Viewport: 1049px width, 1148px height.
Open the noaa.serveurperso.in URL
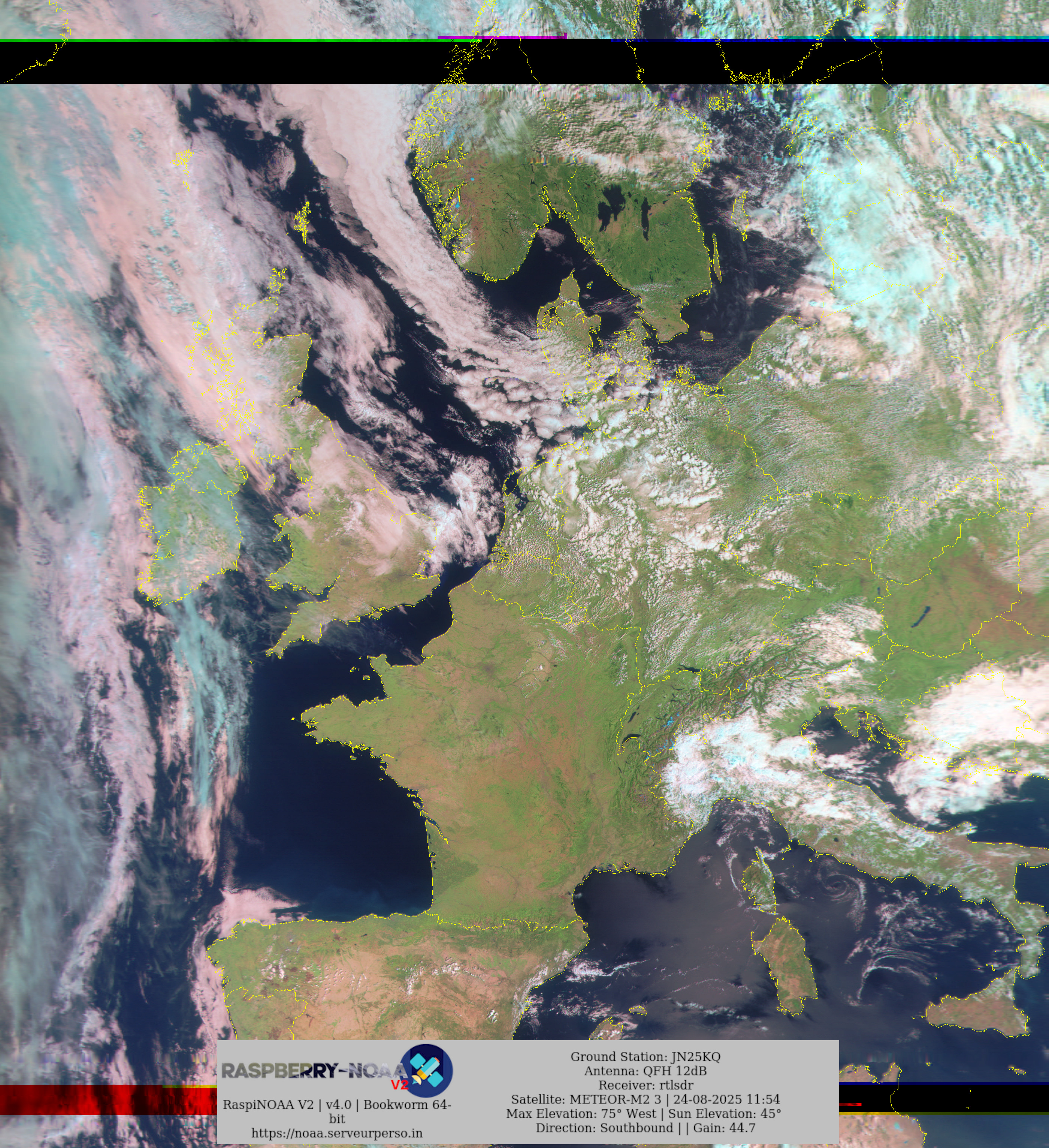(x=336, y=1133)
